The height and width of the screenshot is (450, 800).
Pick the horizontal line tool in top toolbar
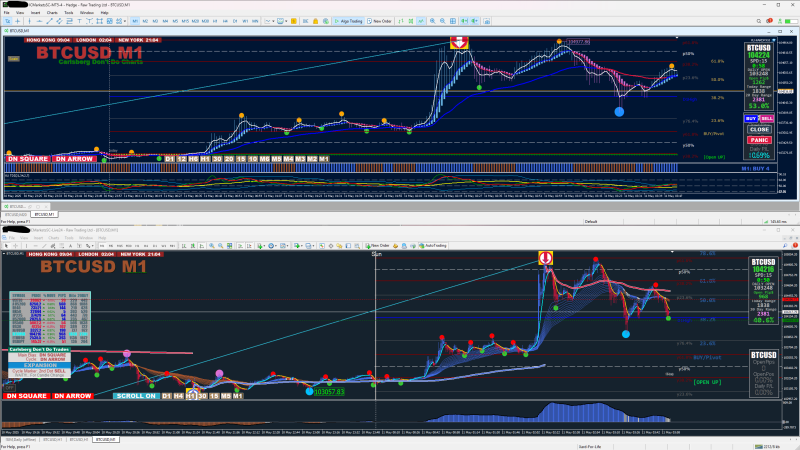tap(39, 21)
